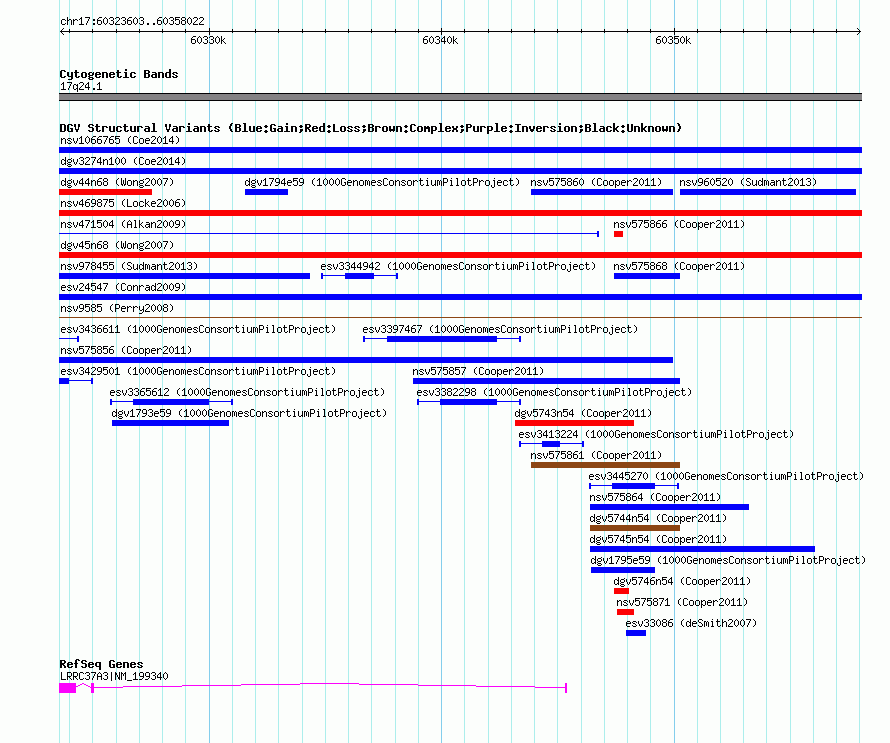Screen dimensions: 890x743
Task: Click the blue esv33086 gain bar
Action: pyautogui.click(x=636, y=633)
